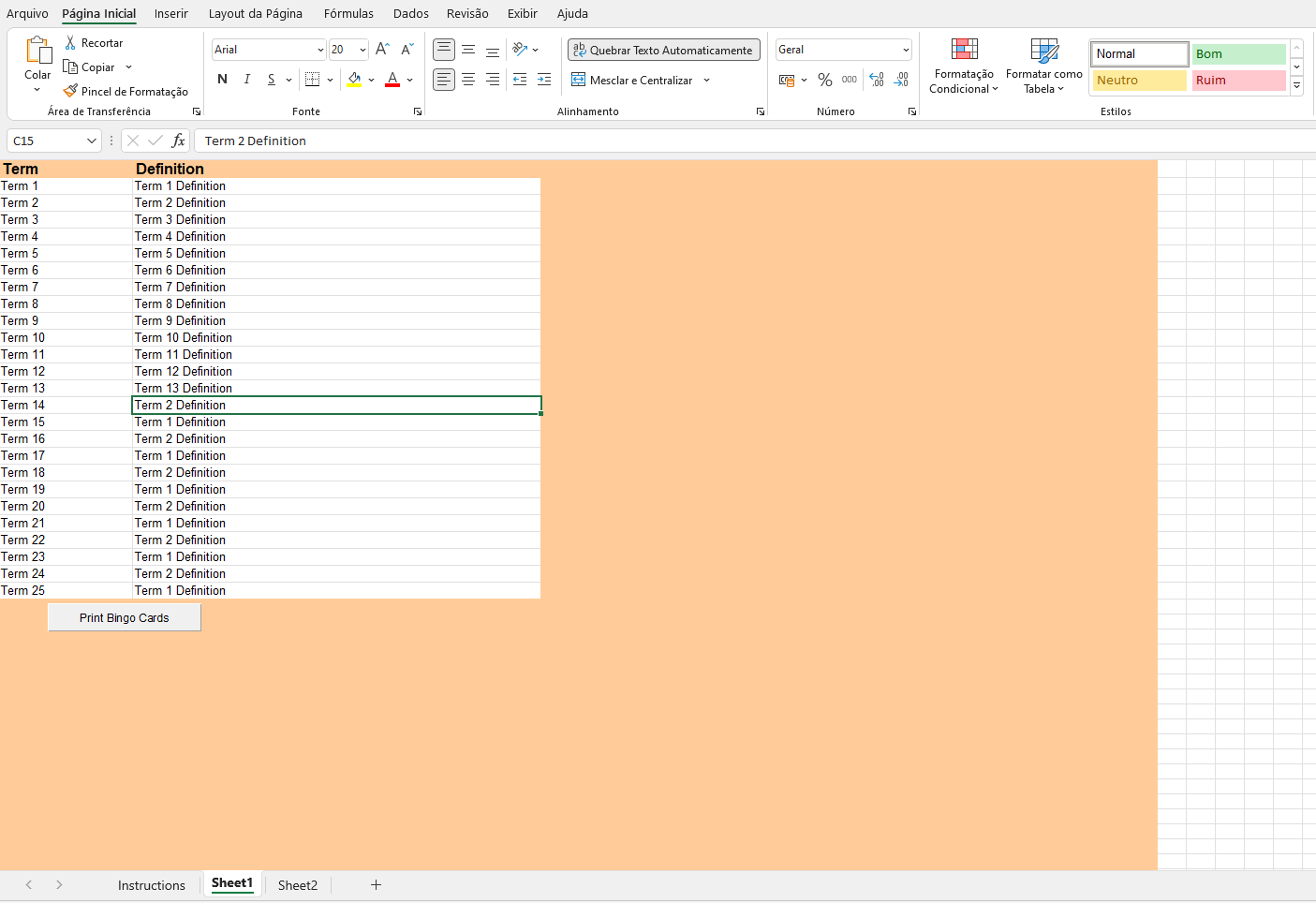Screen dimensions: 1316x903
Task: Toggle Quebrar Texto Automaticamente wrap text
Action: pyautogui.click(x=663, y=51)
